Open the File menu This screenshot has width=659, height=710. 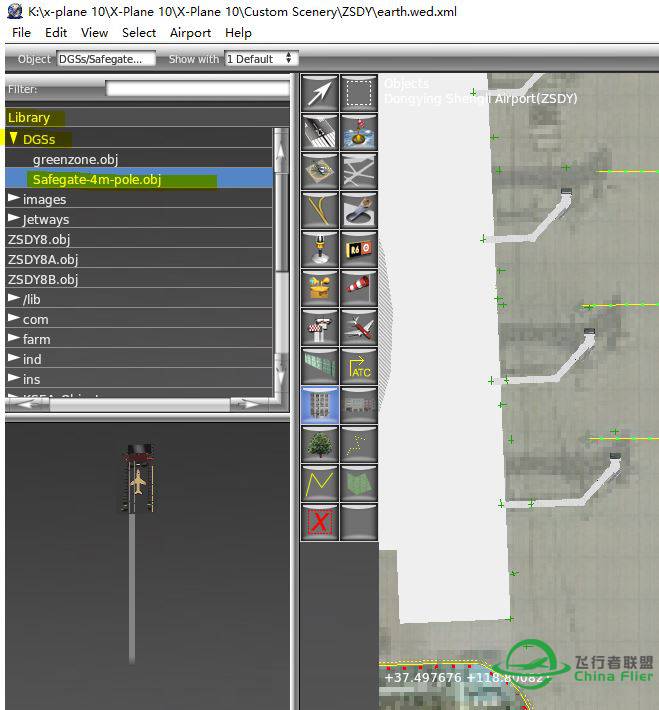click(x=21, y=33)
